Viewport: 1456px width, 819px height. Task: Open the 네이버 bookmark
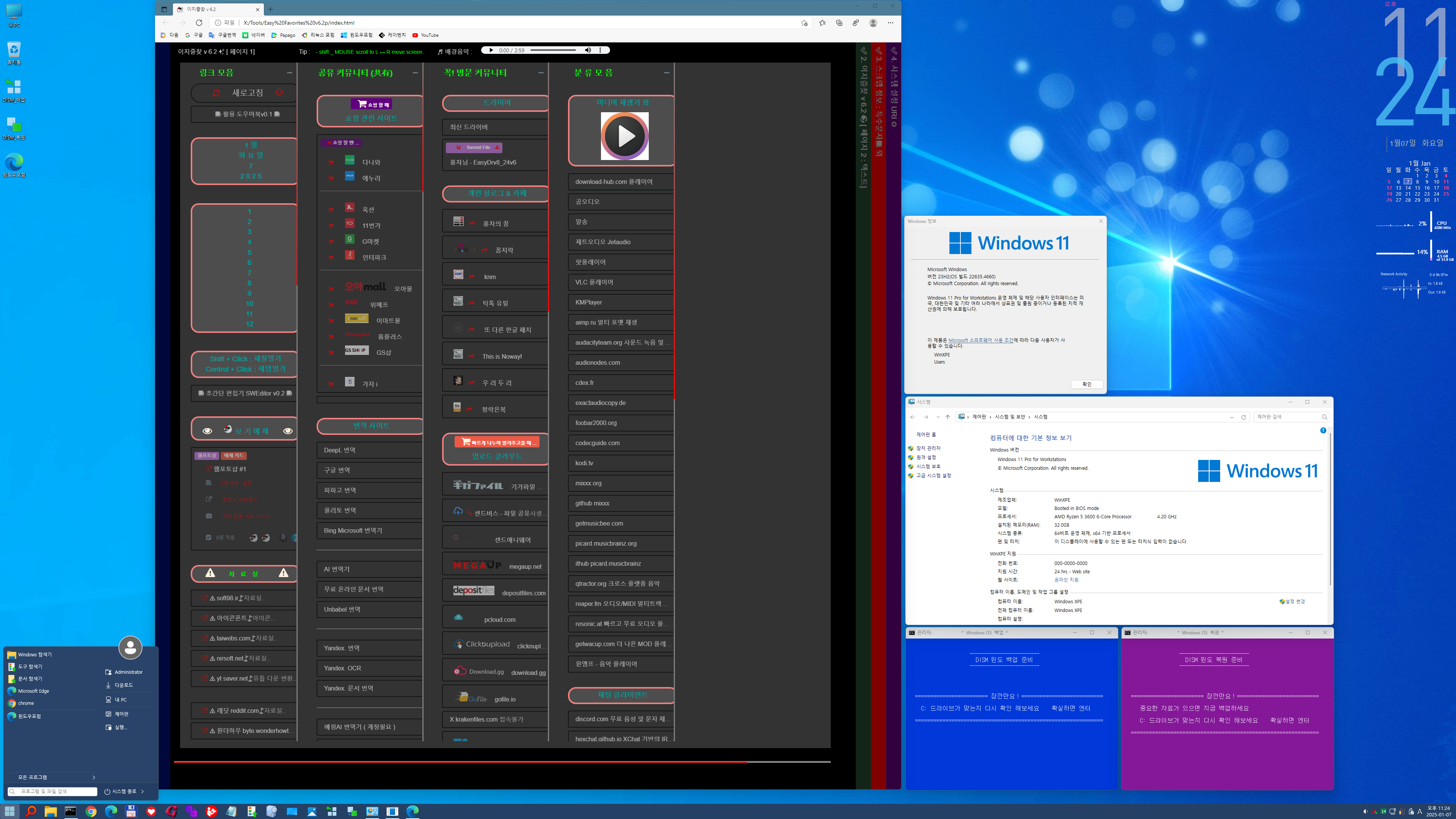(x=254, y=35)
